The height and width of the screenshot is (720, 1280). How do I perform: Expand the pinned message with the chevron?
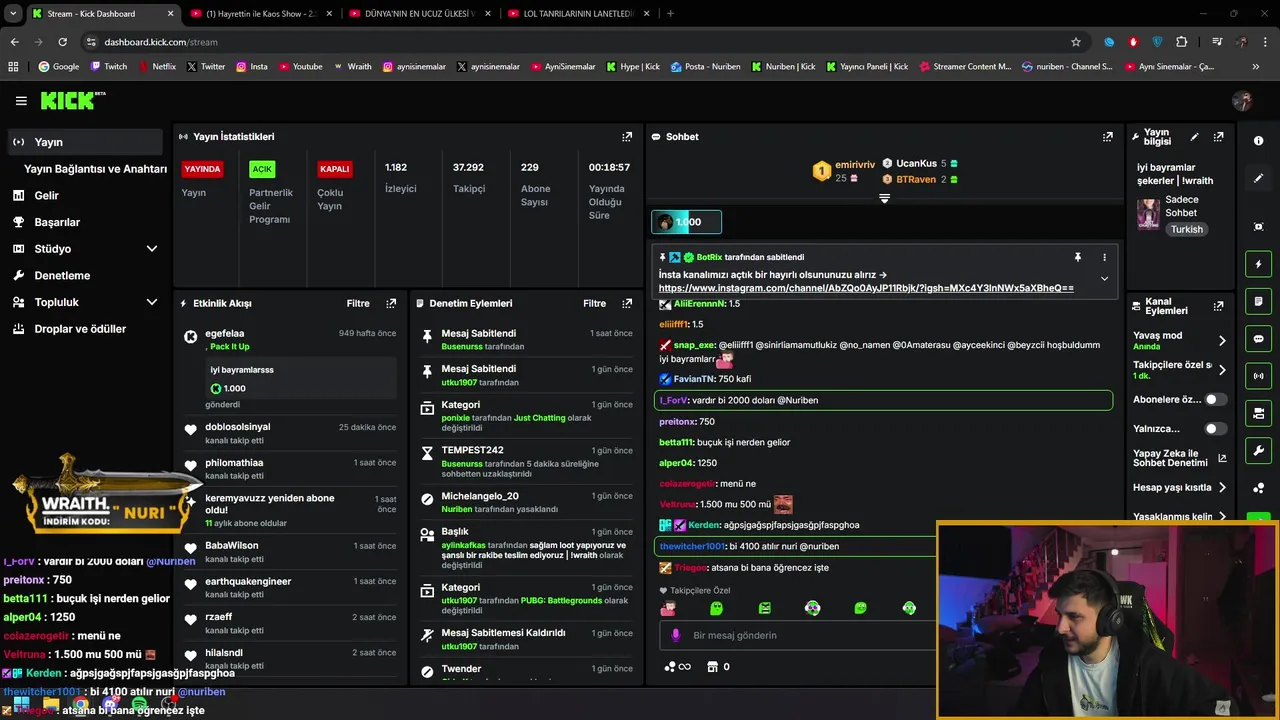(x=1104, y=279)
